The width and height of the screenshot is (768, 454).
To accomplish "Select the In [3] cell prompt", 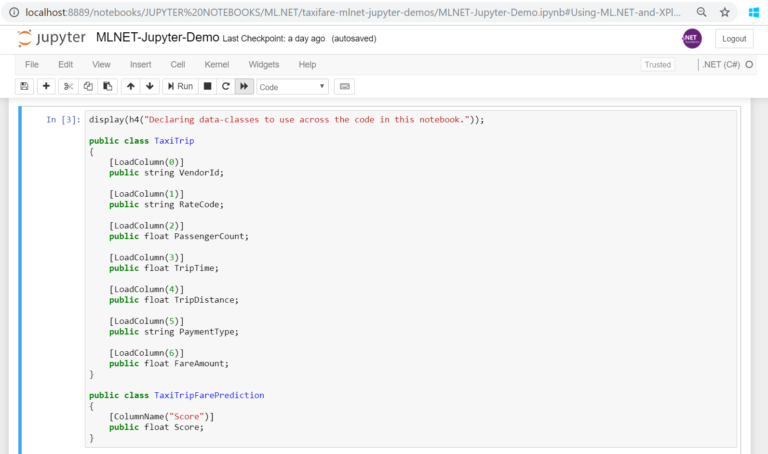I will tap(63, 119).
